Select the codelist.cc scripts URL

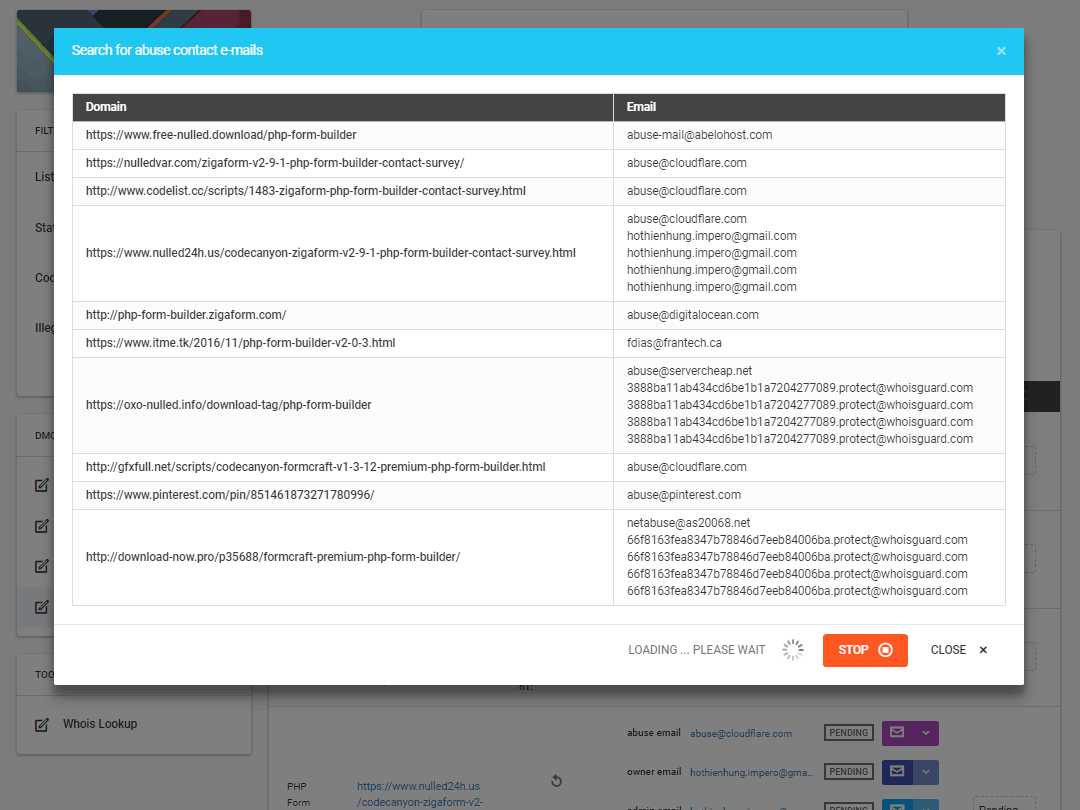(x=306, y=191)
